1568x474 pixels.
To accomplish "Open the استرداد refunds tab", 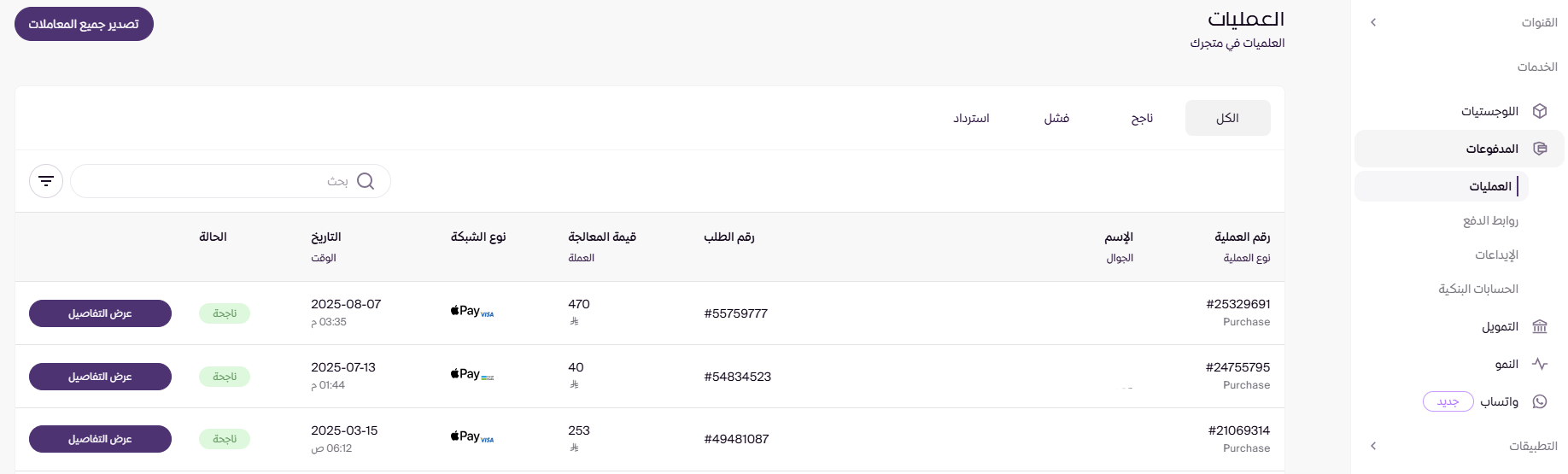I will point(971,118).
